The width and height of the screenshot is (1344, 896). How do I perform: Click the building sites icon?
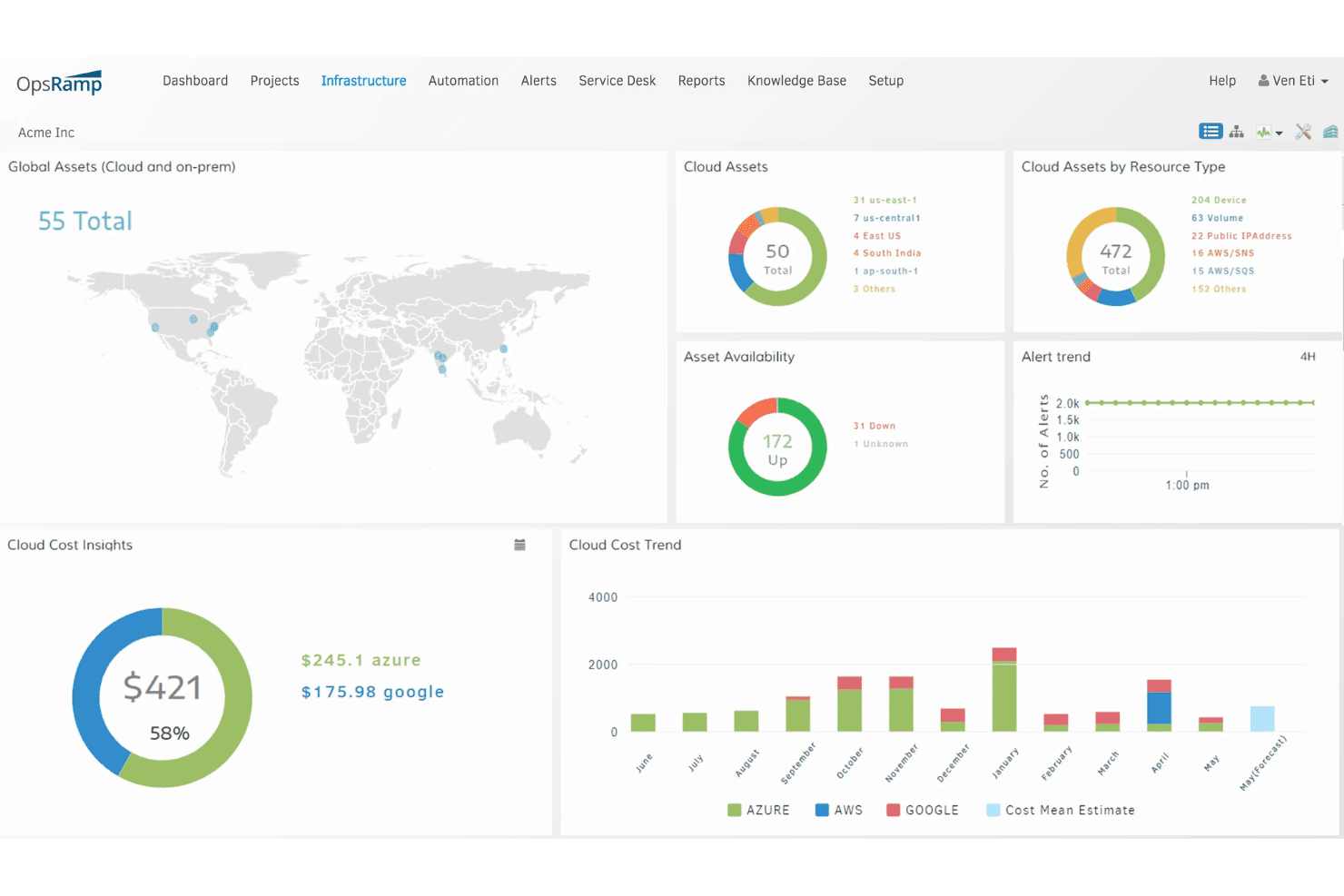(1330, 132)
